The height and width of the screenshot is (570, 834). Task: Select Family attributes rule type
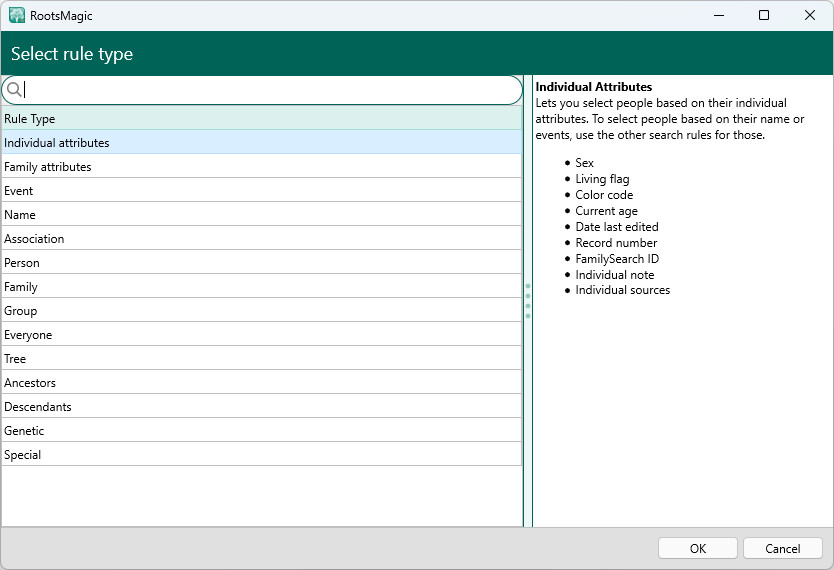pyautogui.click(x=262, y=166)
